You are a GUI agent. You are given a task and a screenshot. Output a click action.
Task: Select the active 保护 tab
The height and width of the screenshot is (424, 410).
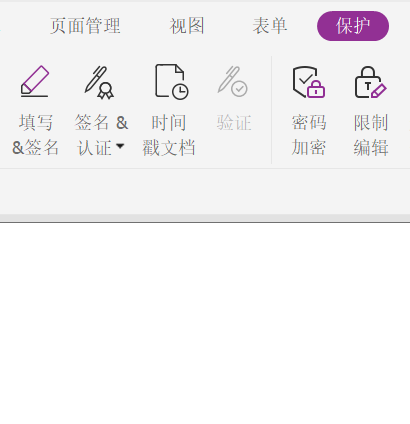(353, 26)
